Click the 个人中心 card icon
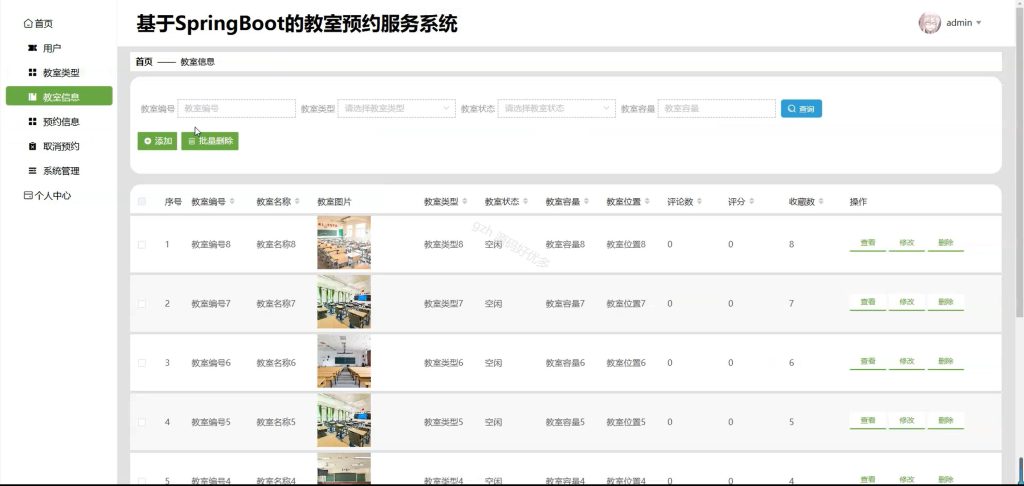The image size is (1024, 486). coord(27,195)
